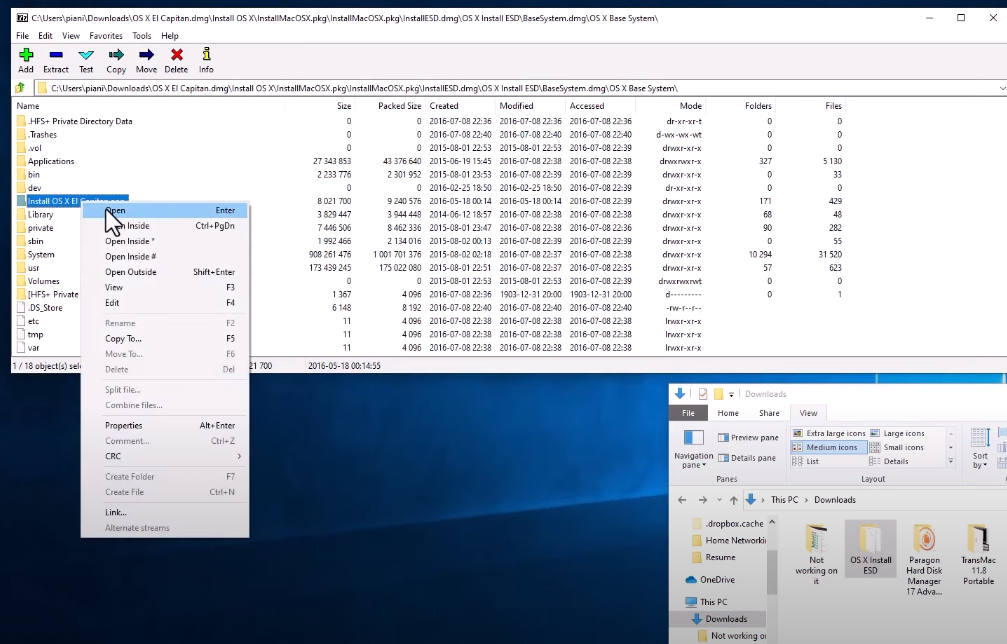Select the .DS_Store file
1007x644 pixels.
[45, 308]
